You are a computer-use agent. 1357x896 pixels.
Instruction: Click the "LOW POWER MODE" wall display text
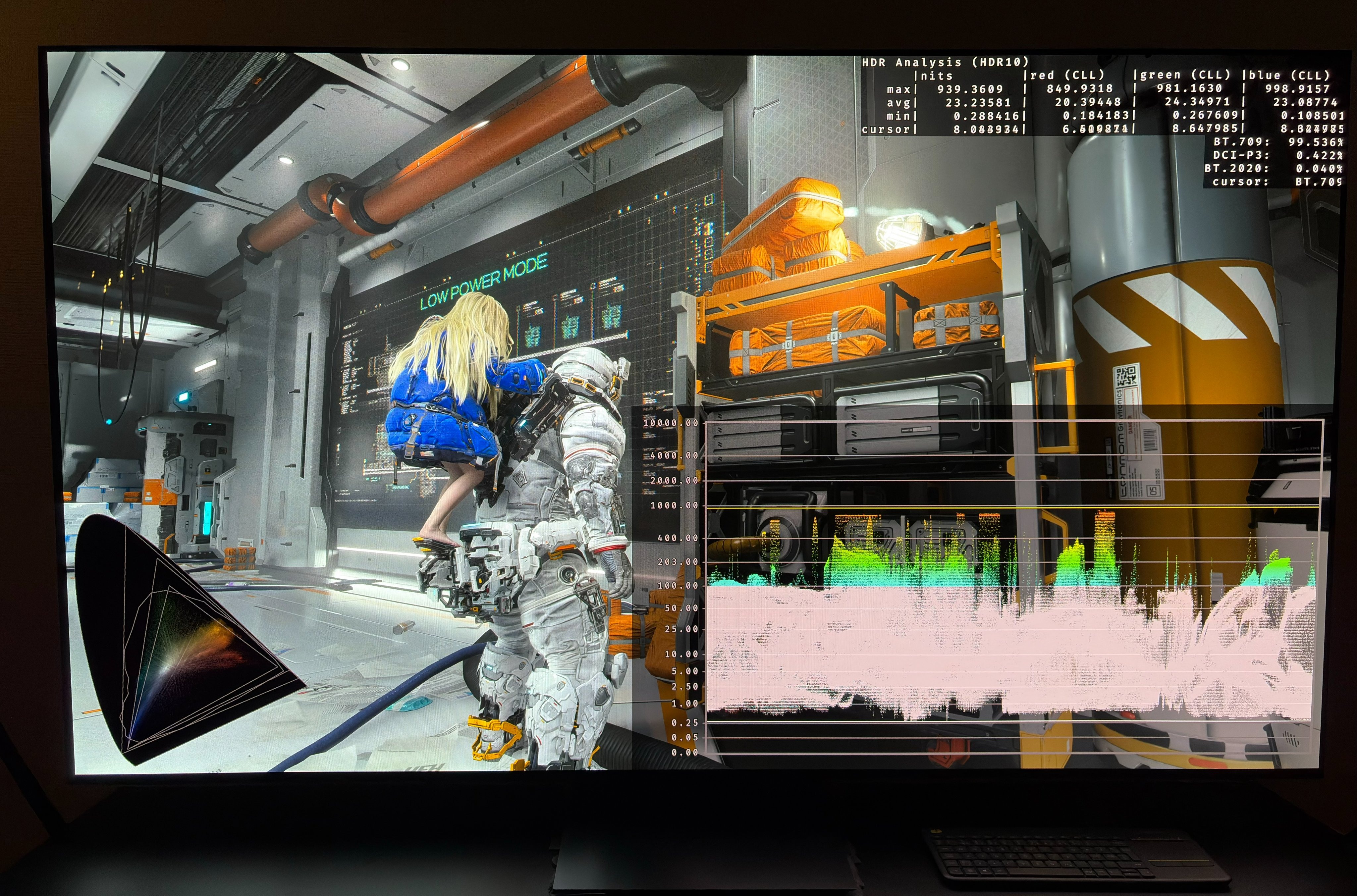pos(484,281)
